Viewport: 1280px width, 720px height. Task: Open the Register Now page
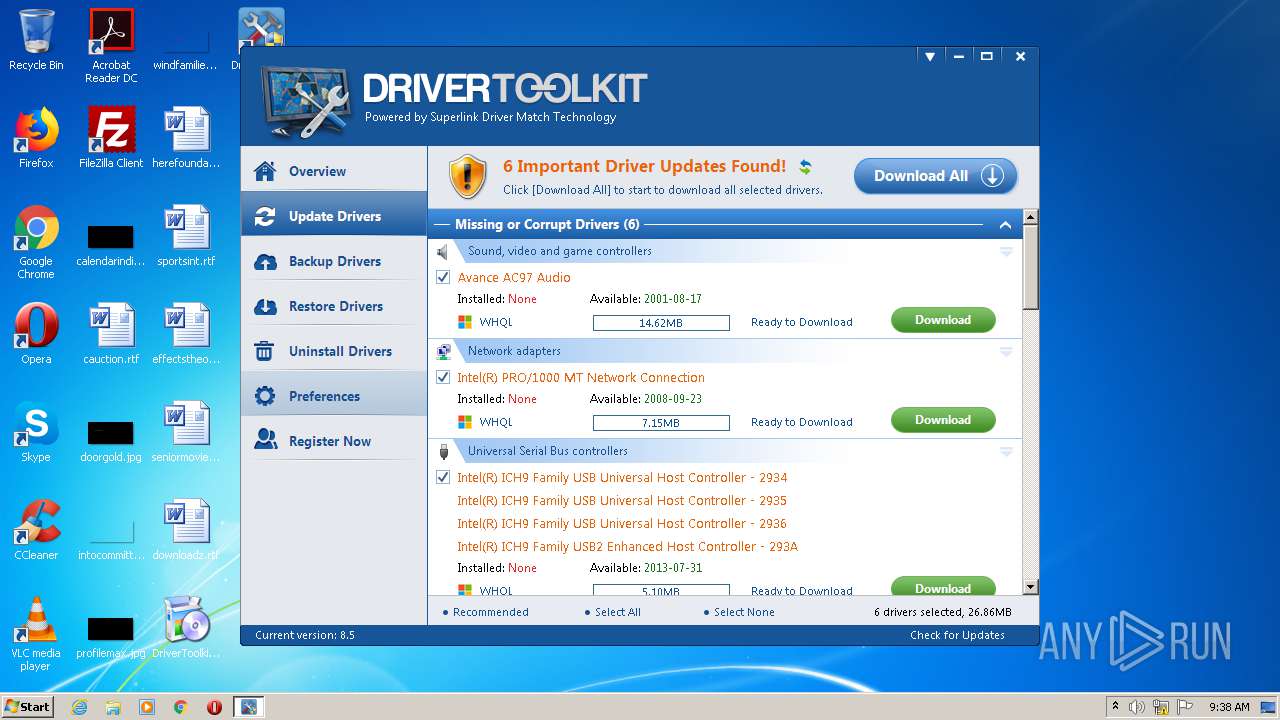point(334,441)
